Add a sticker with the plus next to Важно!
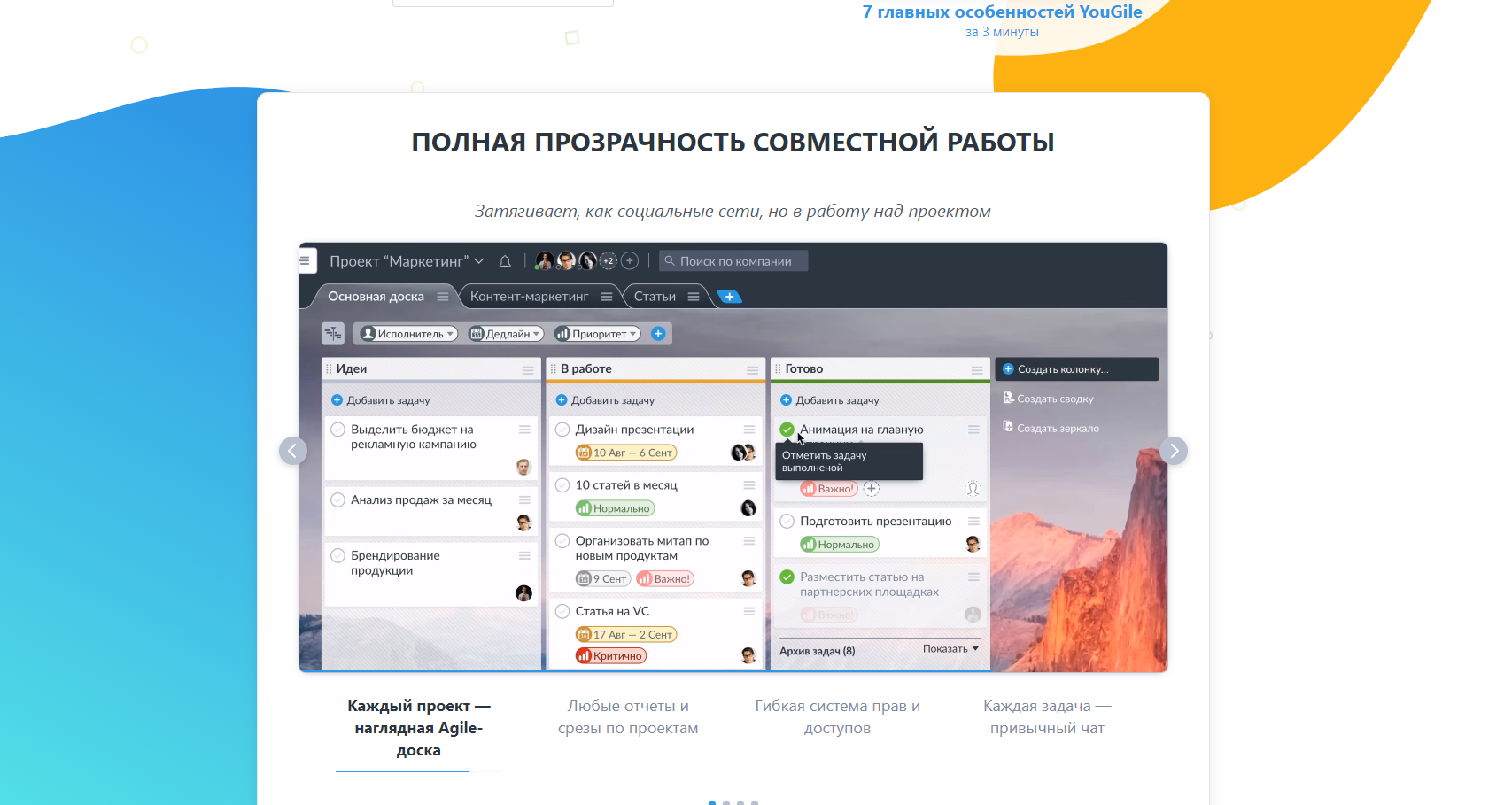The height and width of the screenshot is (805, 1512). [x=872, y=489]
